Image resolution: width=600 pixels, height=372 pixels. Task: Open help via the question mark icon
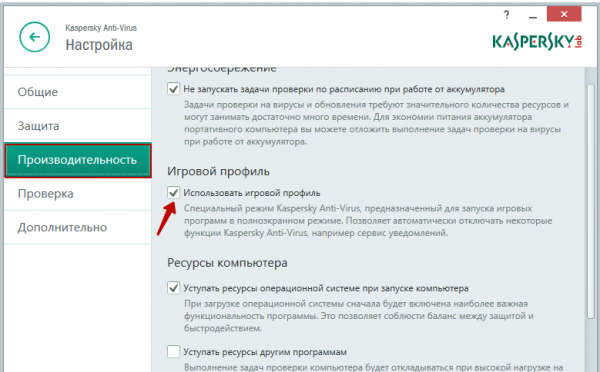click(x=507, y=15)
